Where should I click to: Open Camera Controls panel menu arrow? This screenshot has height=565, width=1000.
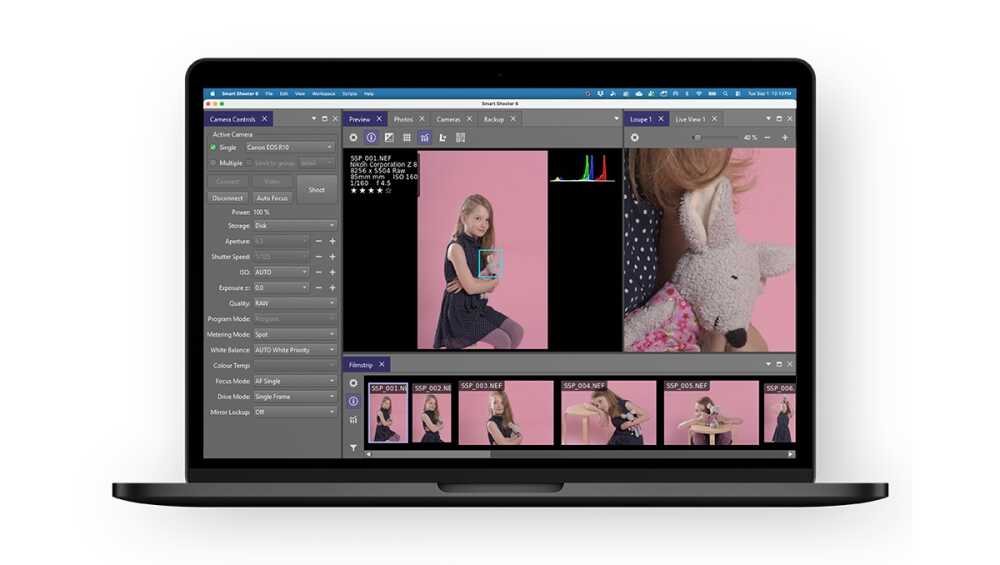[x=314, y=119]
